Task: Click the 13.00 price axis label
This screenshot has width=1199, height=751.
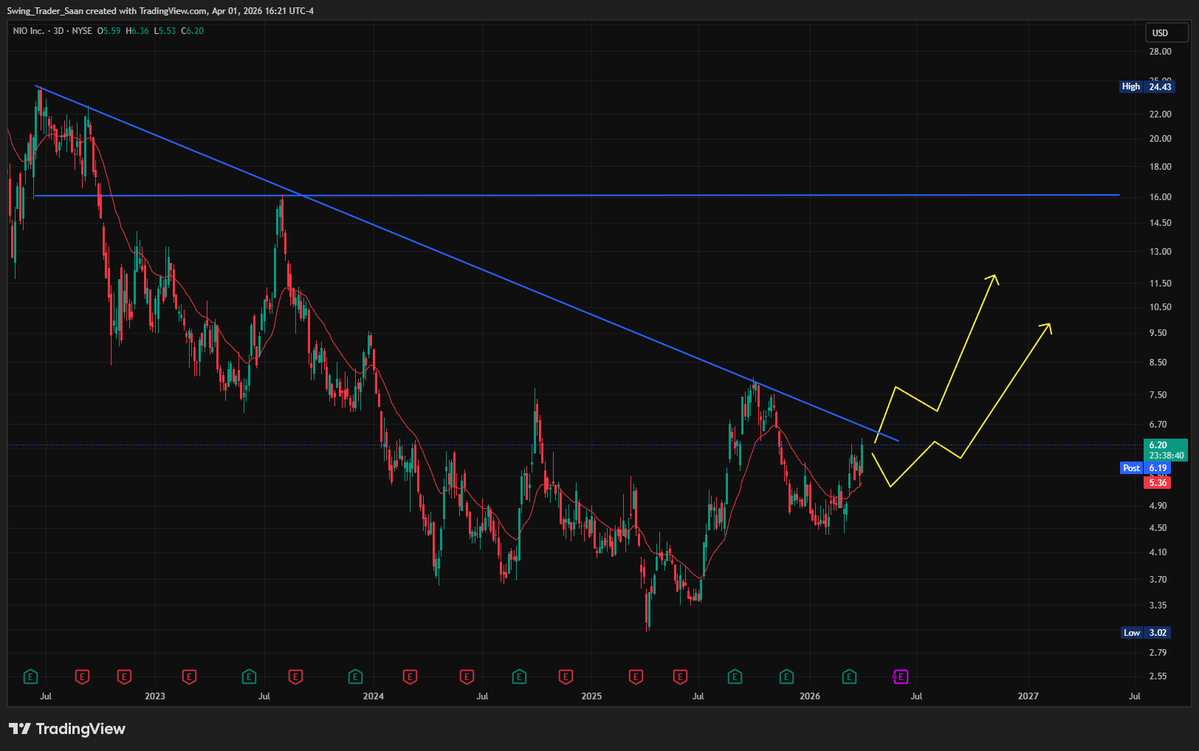Action: [x=1160, y=252]
